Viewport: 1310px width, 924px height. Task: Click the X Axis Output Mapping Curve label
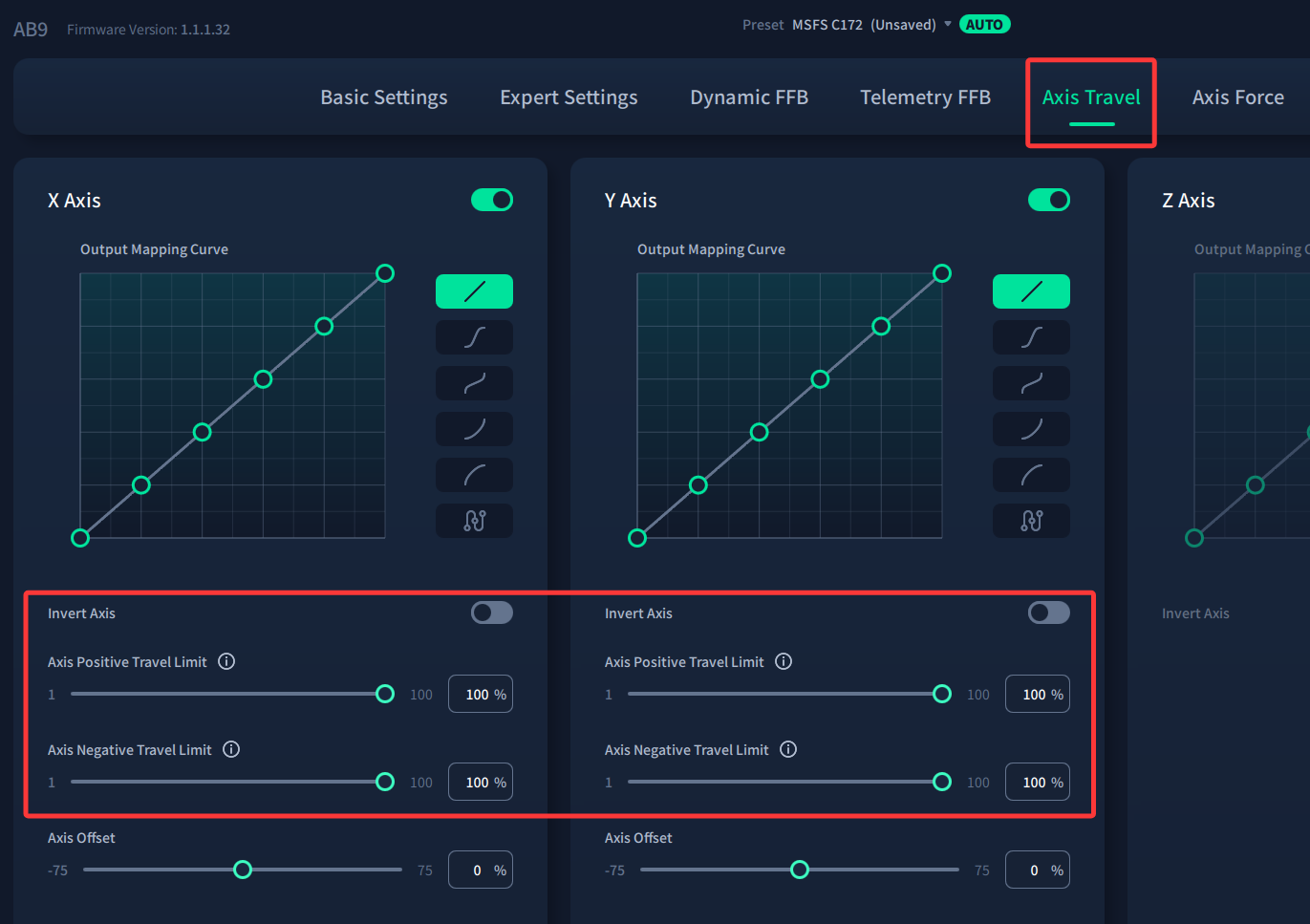154,249
